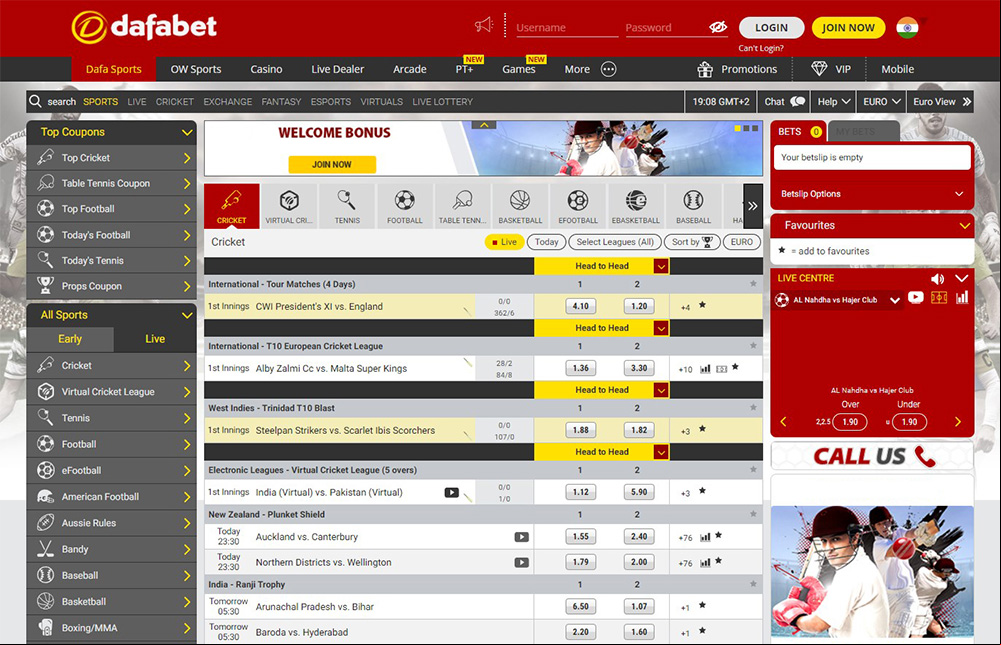The image size is (1001, 645).
Task: Favourite Steelpan Strikers vs Scarlet Ibis match
Action: pos(702,429)
